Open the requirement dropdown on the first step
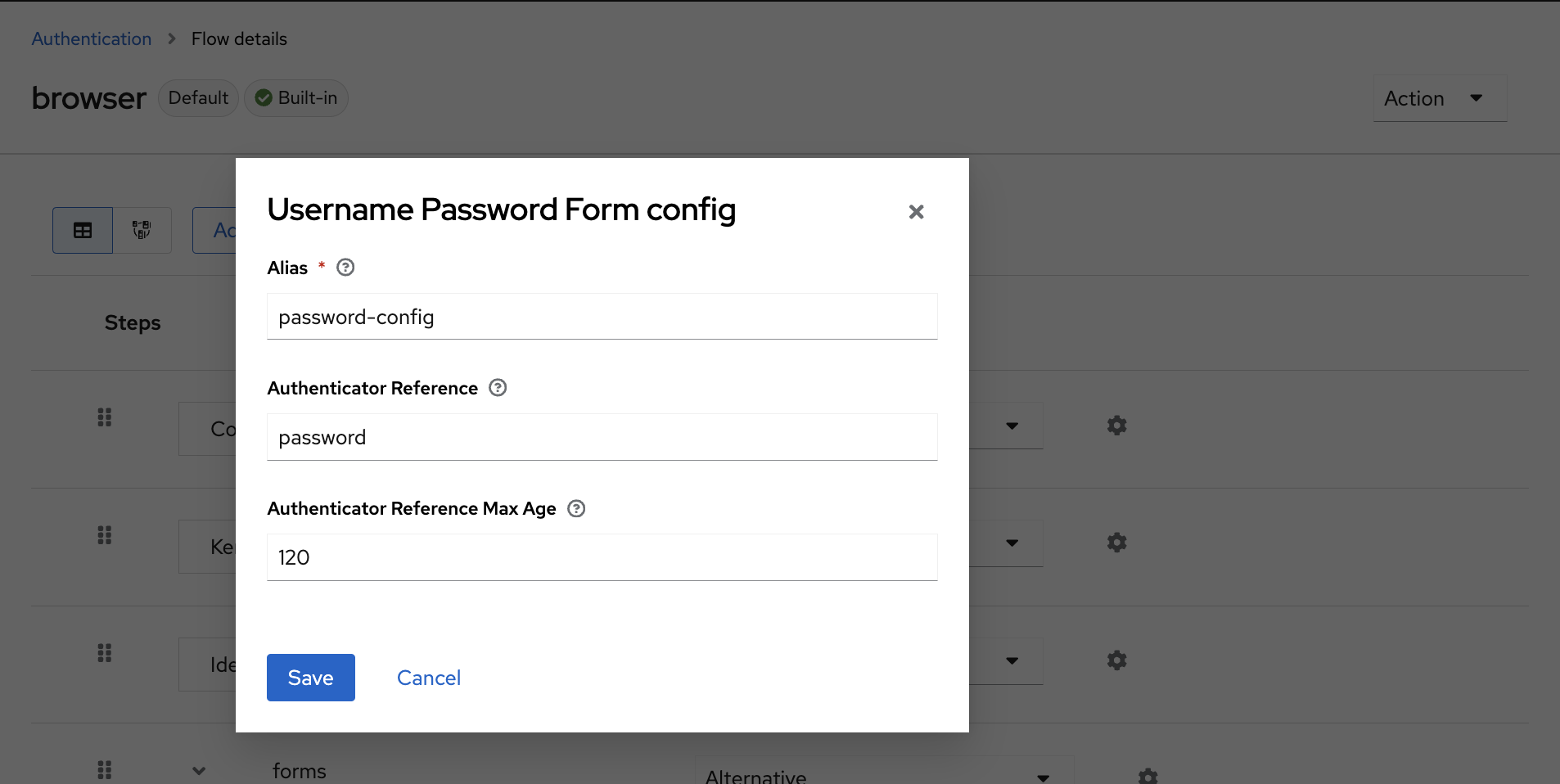The width and height of the screenshot is (1560, 784). [1012, 426]
